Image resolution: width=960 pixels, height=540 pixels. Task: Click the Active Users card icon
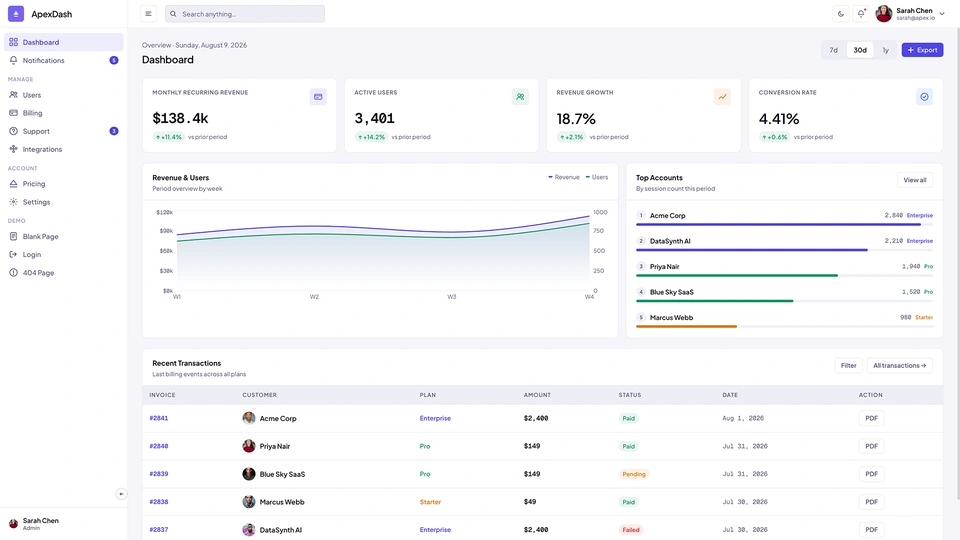point(520,97)
